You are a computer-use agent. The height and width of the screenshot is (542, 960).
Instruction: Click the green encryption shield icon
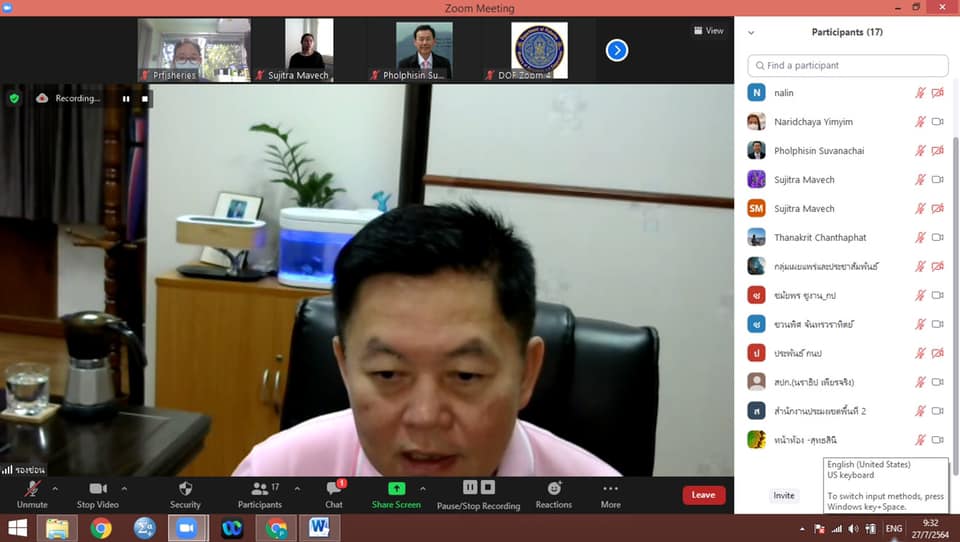click(x=14, y=98)
